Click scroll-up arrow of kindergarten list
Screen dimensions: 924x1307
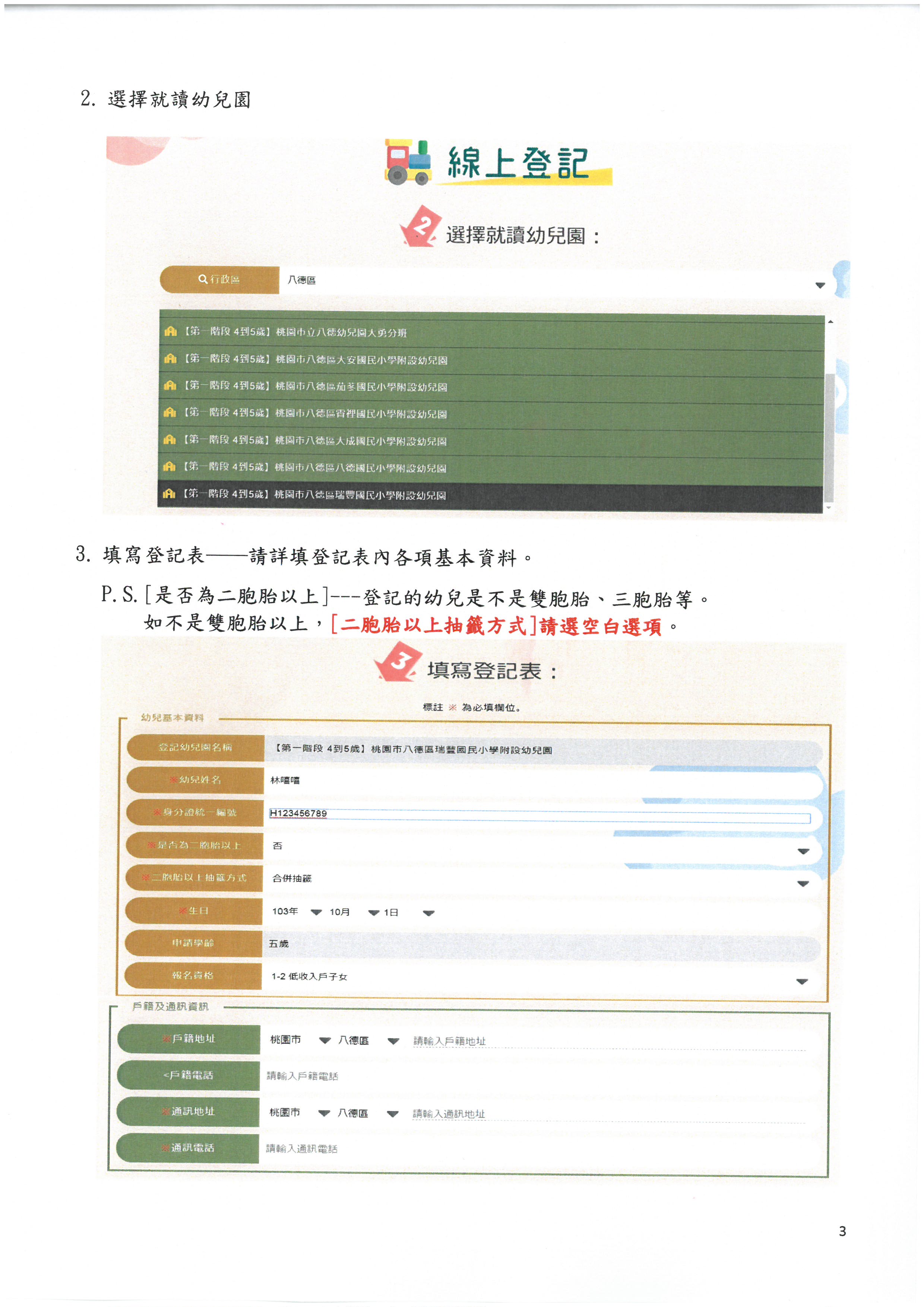click(830, 322)
